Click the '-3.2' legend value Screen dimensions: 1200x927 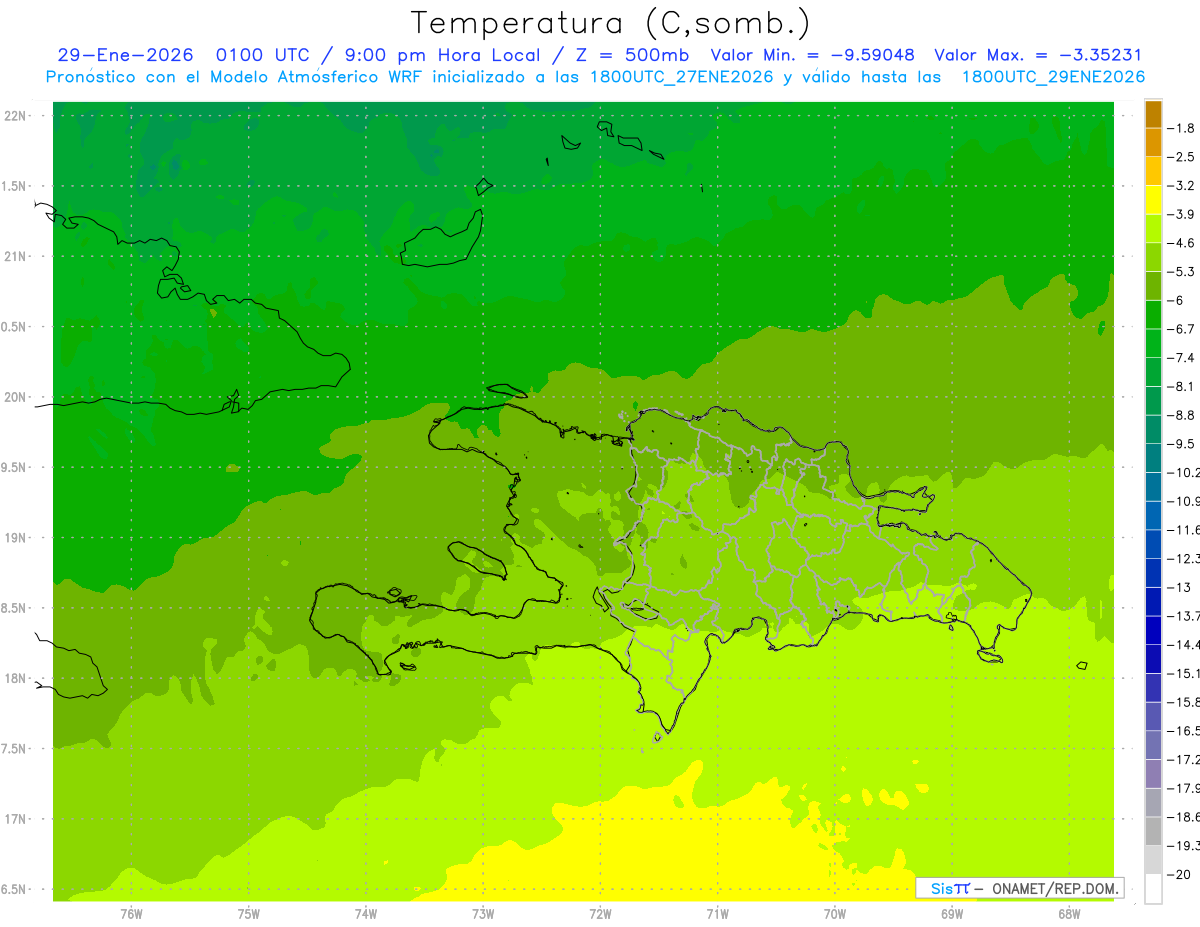click(x=1182, y=185)
